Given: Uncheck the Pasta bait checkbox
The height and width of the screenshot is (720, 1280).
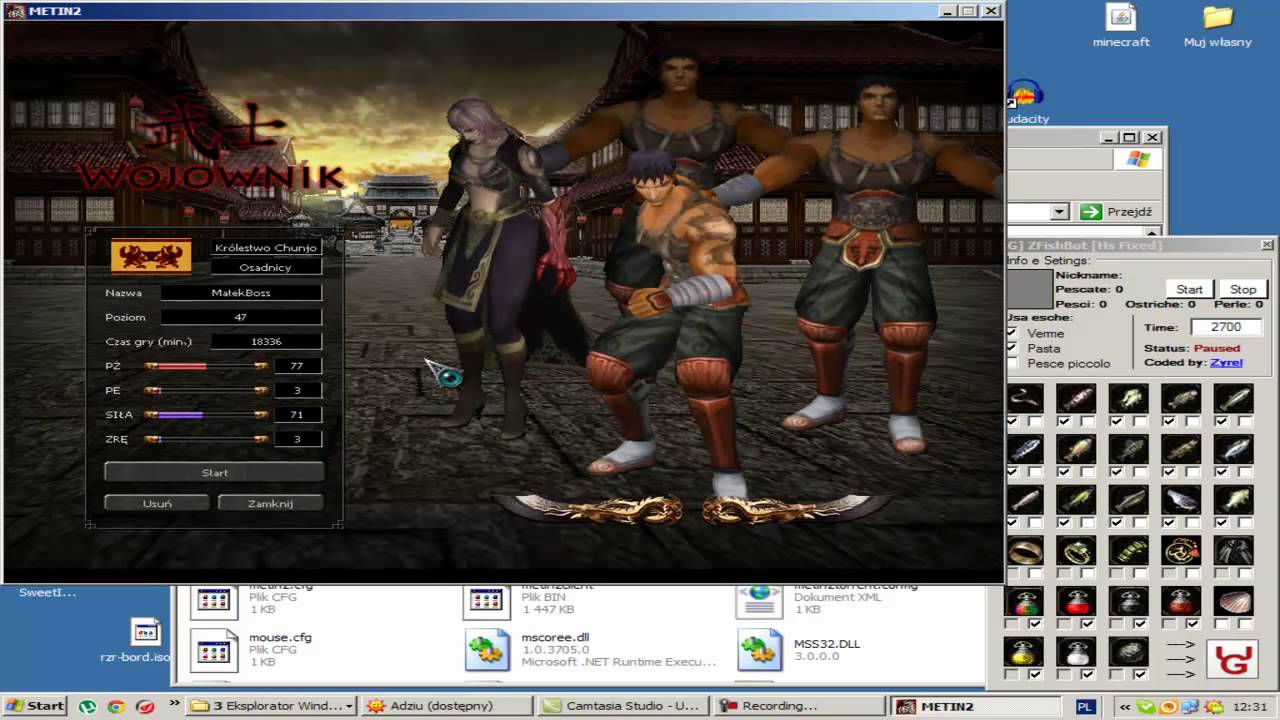Looking at the screenshot, I should click(x=1012, y=348).
